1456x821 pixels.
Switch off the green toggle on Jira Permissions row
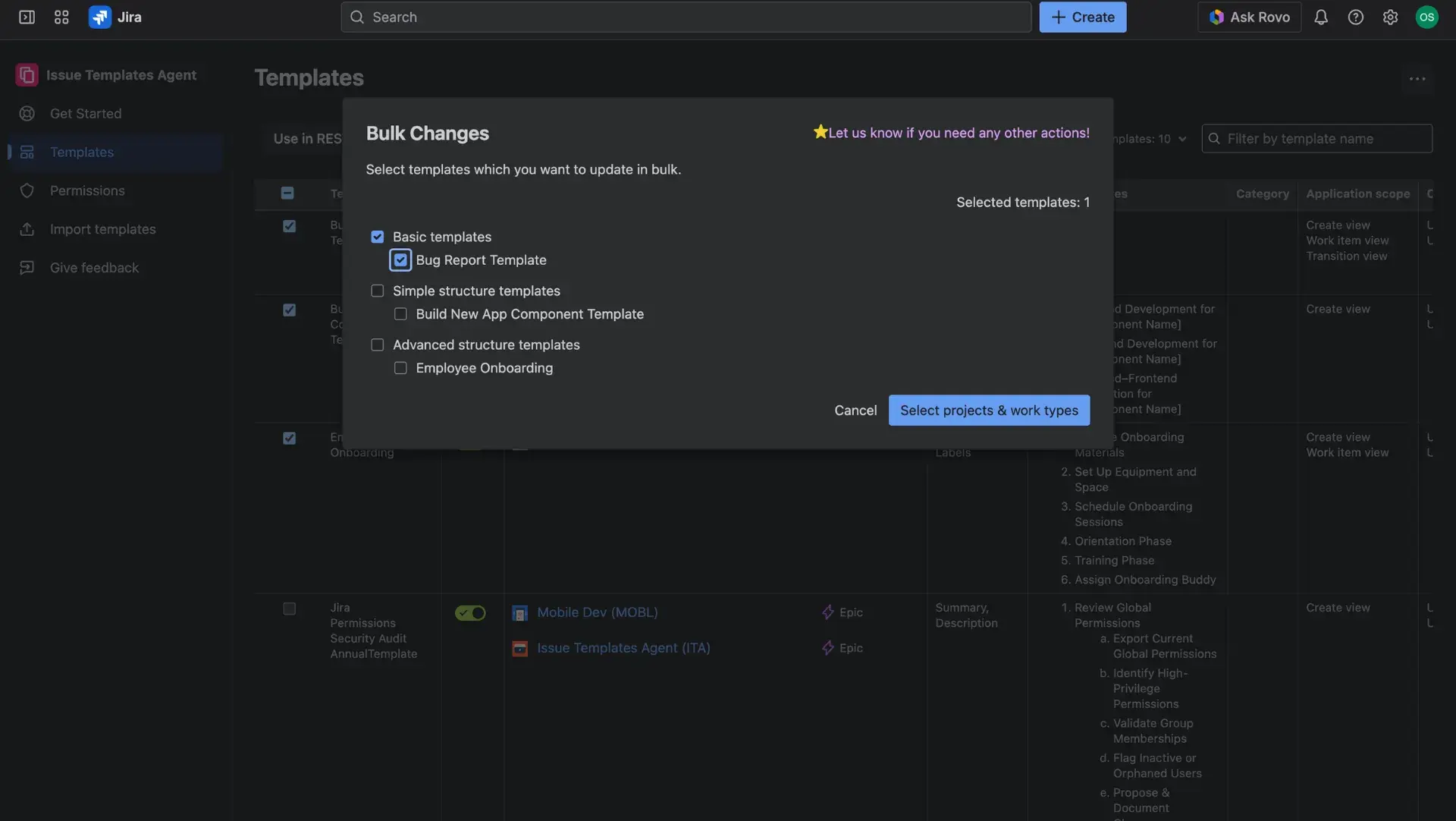point(469,612)
